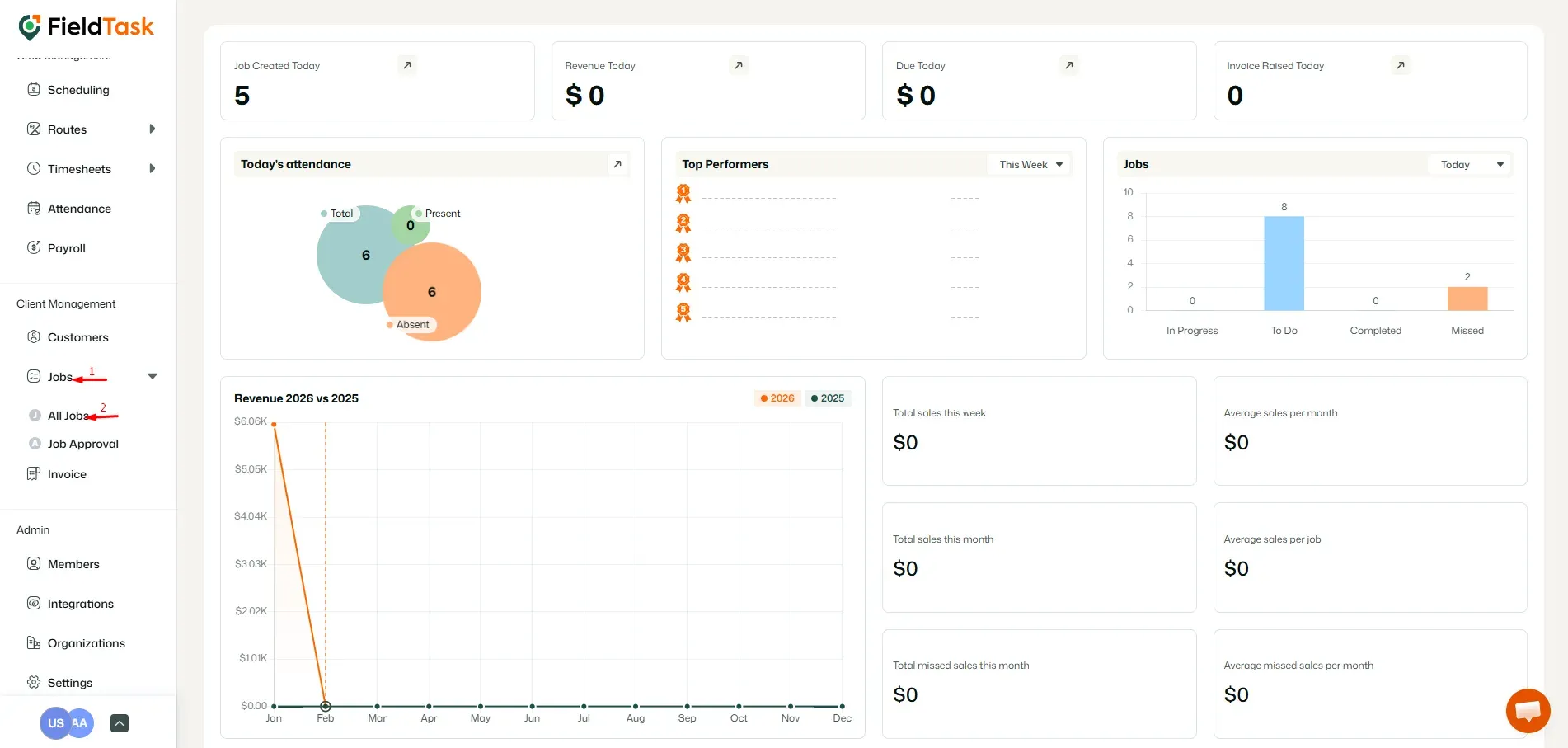1568x748 pixels.
Task: Click the All Jobs bullet icon
Action: pos(35,416)
